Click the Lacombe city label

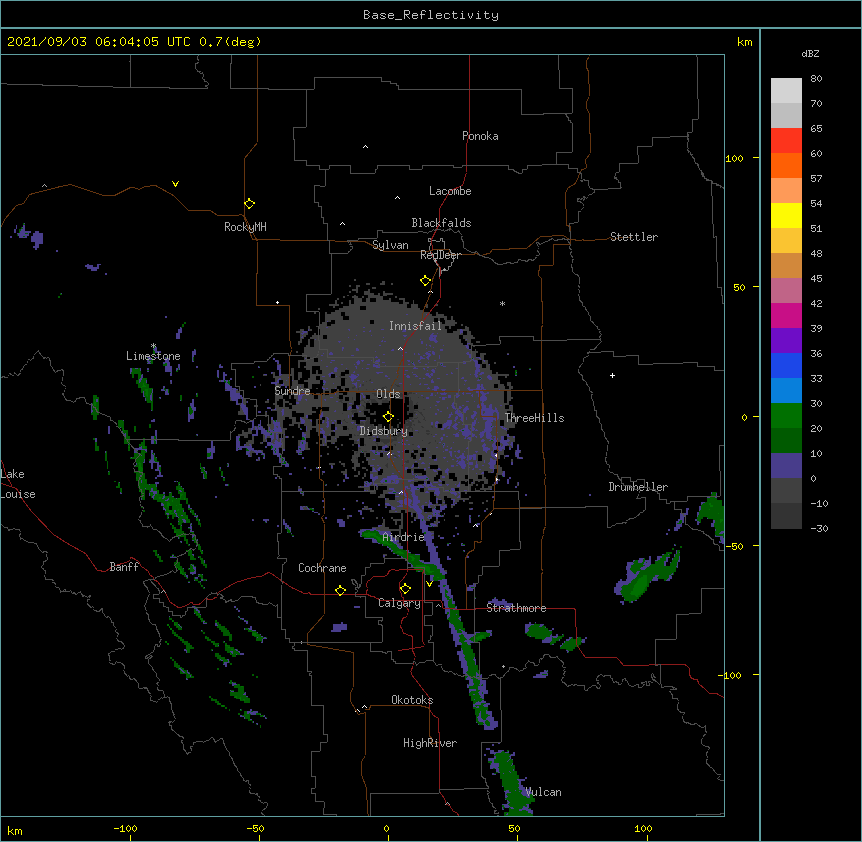point(450,191)
